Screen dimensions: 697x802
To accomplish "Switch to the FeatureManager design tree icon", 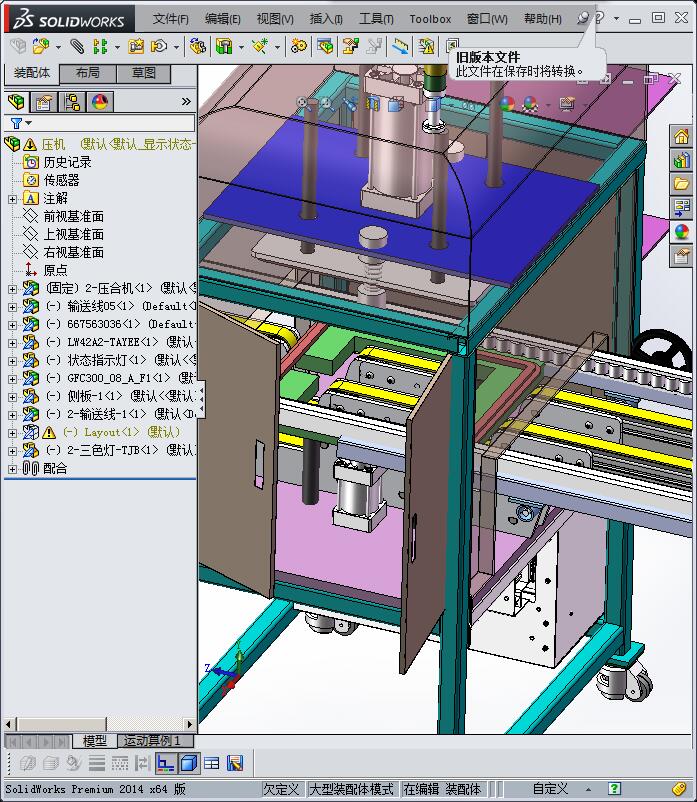I will click(x=16, y=102).
